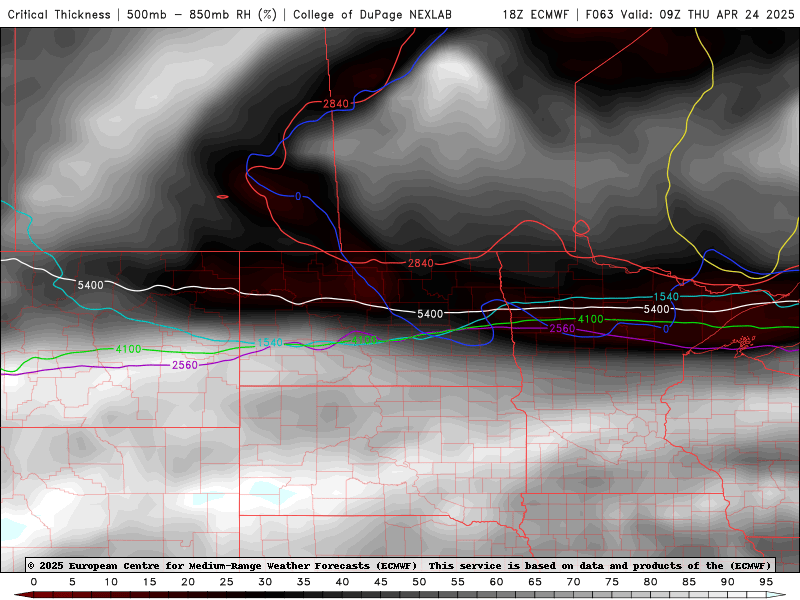Click the colorbar tick label 20

point(188,582)
